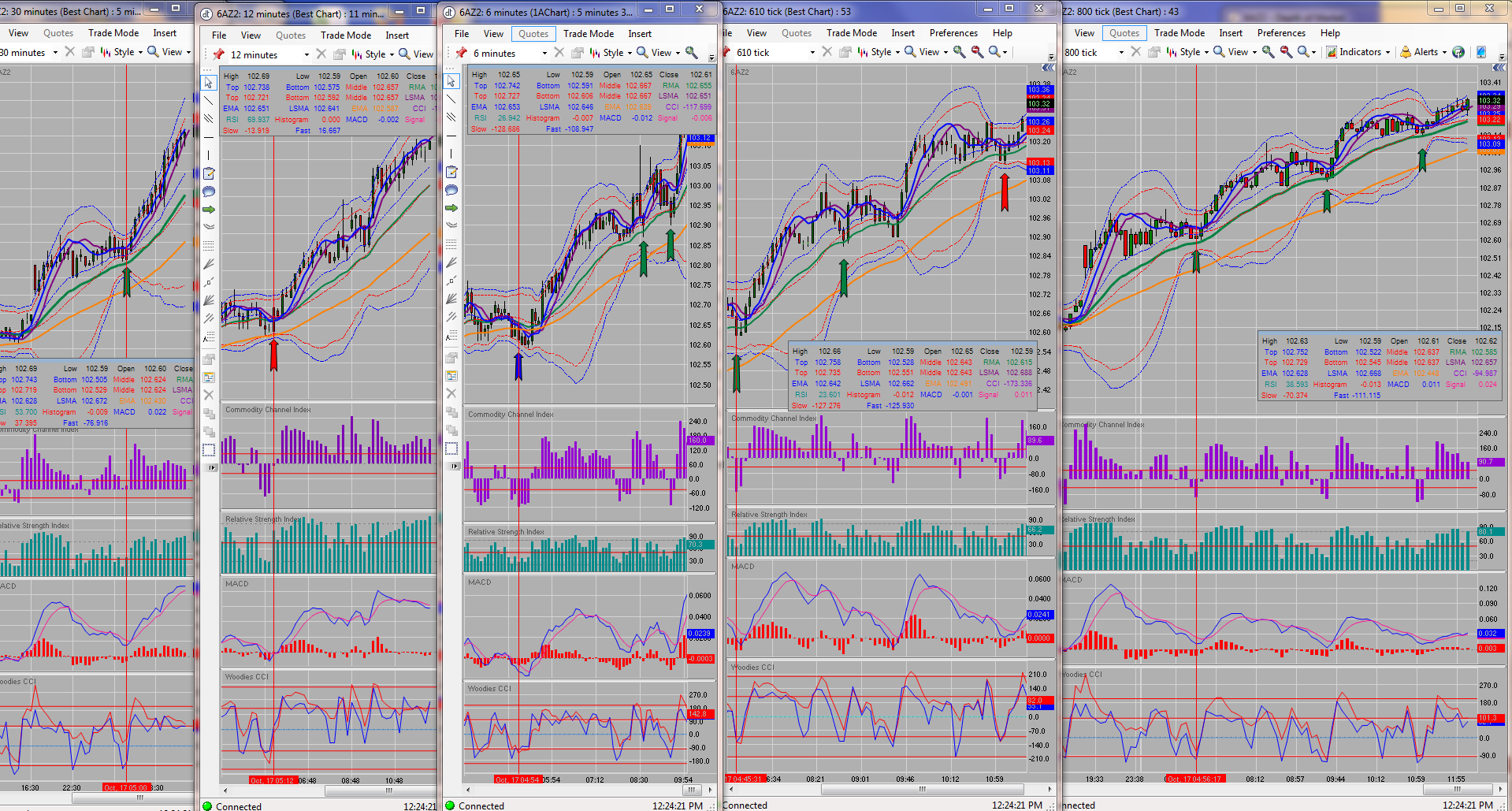Viewport: 1512px width, 811px height.
Task: Open Trade Mode menu in 6 minutes window
Action: tap(589, 34)
